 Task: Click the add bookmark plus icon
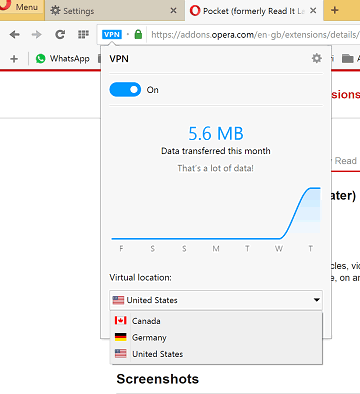(x=14, y=59)
